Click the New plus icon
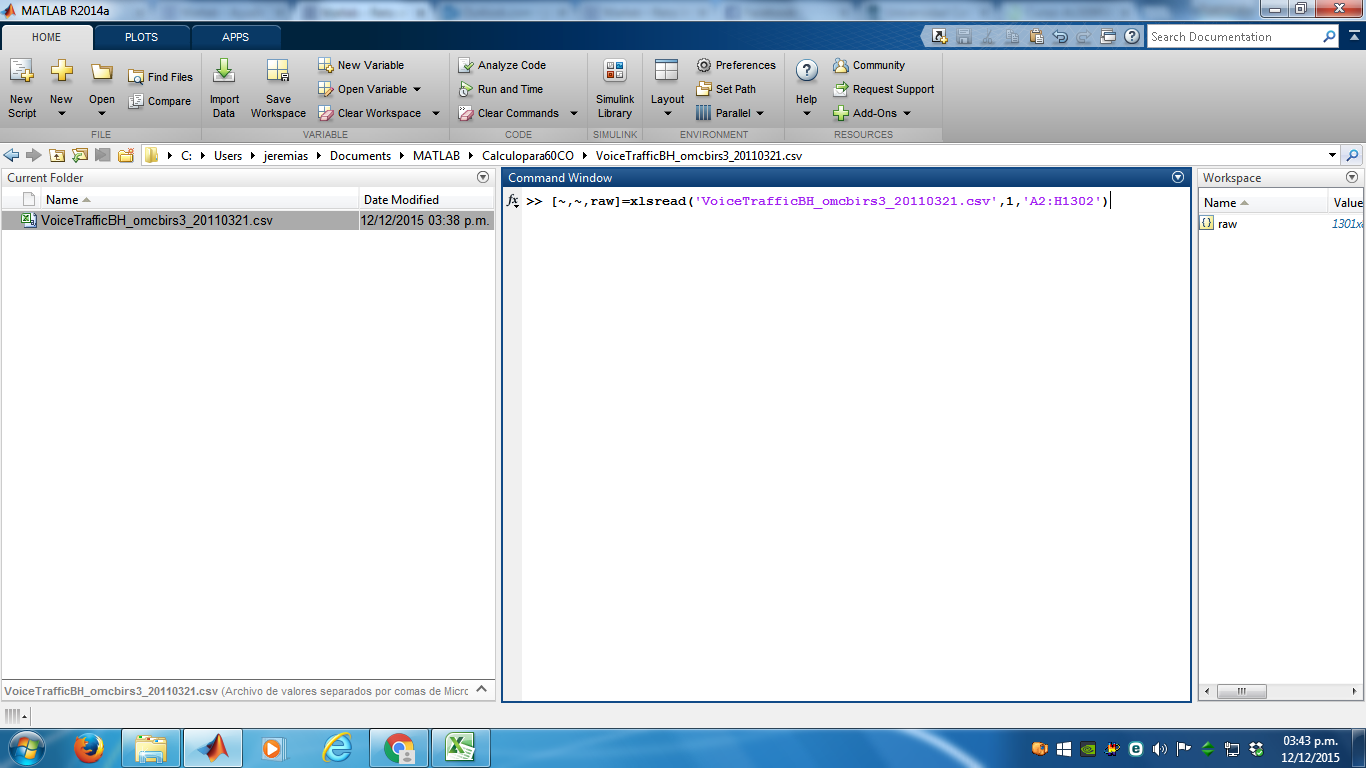Viewport: 1366px width, 768px height. click(x=62, y=71)
